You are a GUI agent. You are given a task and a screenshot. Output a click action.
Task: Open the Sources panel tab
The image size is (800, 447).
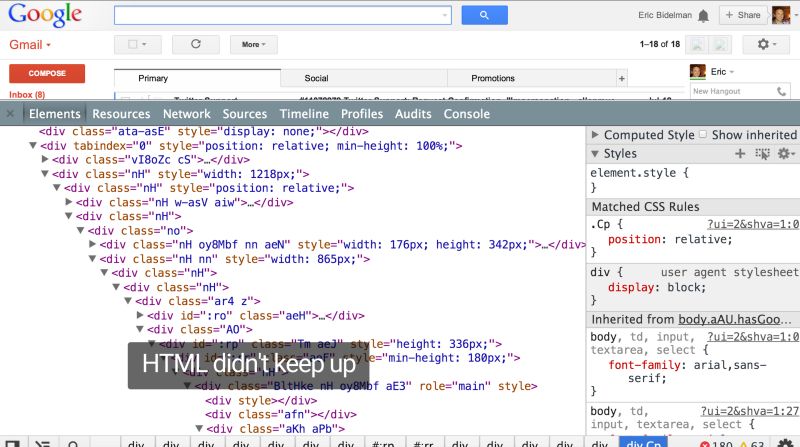point(244,114)
